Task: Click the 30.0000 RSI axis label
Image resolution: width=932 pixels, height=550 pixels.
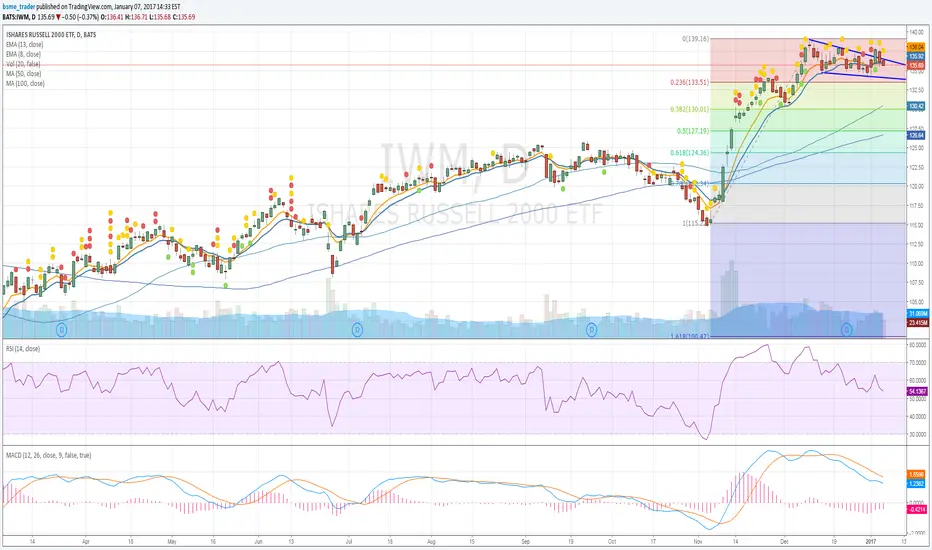Action: pos(917,435)
